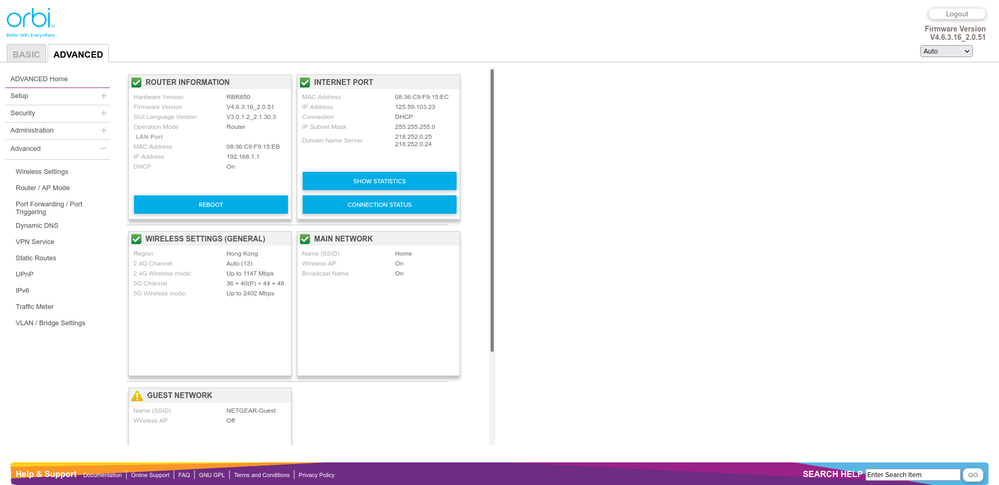Expand the Security menu section
Image resolution: width=999 pixels, height=485 pixels.
103,113
